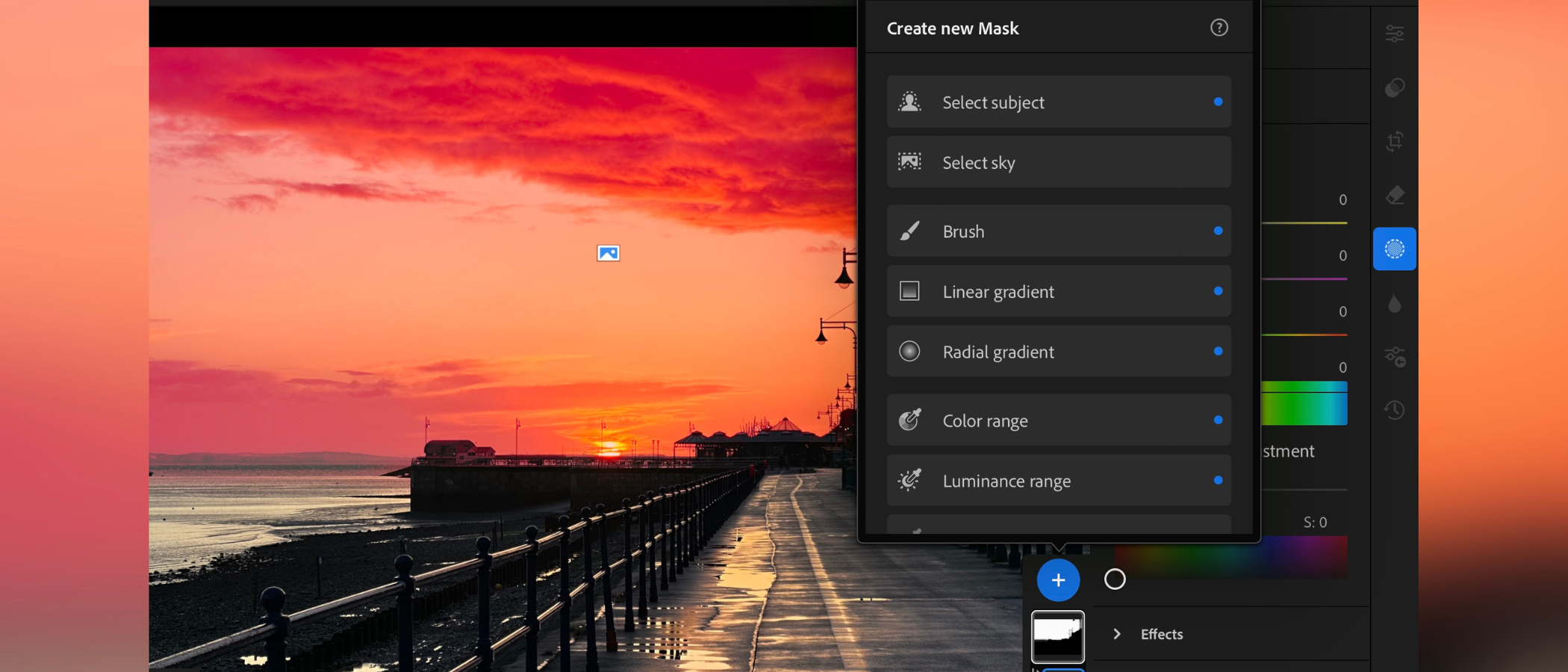
Task: Click the circle icon next to add button
Action: tap(1115, 579)
